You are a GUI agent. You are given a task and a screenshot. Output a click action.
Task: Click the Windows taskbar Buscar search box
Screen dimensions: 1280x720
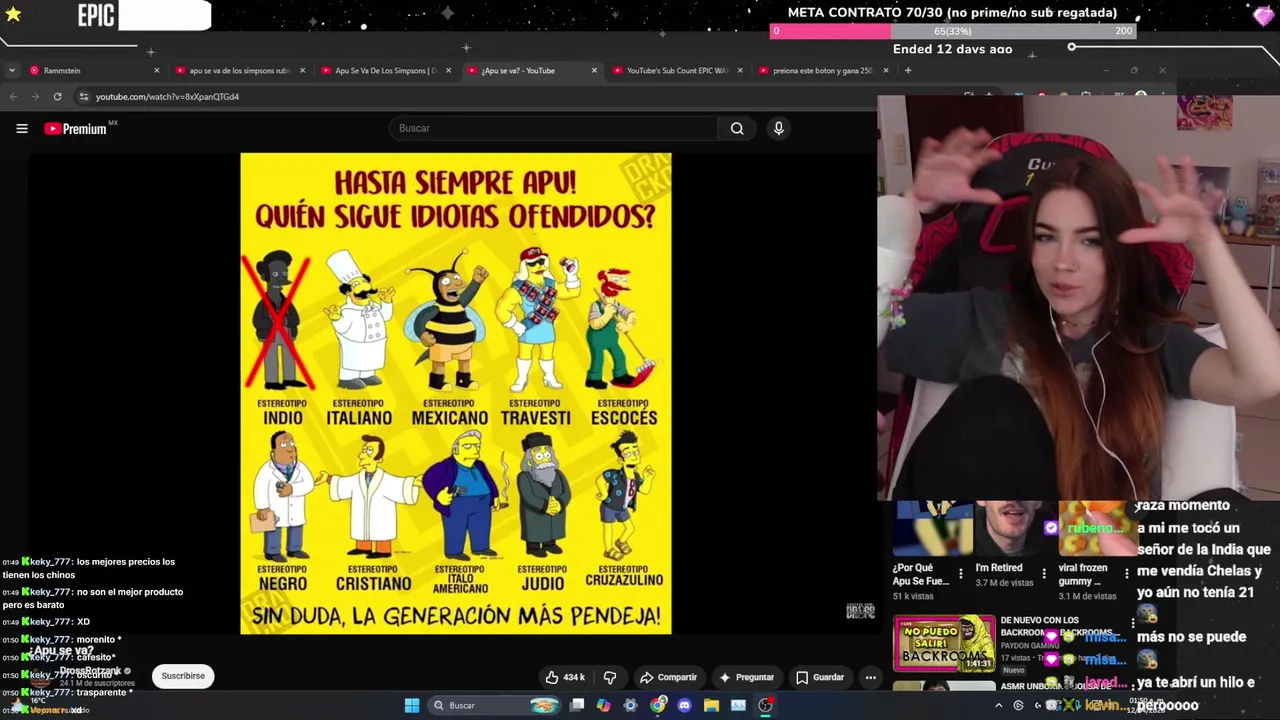pyautogui.click(x=495, y=706)
